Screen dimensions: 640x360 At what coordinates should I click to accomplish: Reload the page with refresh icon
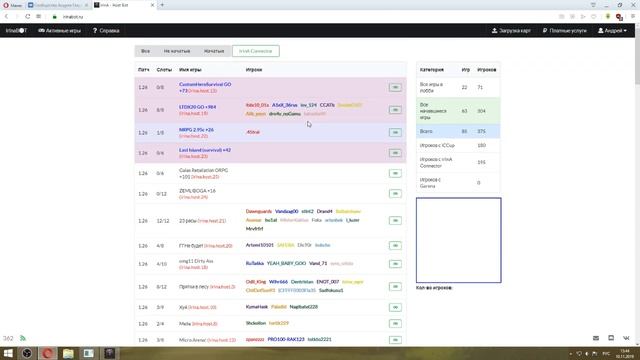coord(27,17)
